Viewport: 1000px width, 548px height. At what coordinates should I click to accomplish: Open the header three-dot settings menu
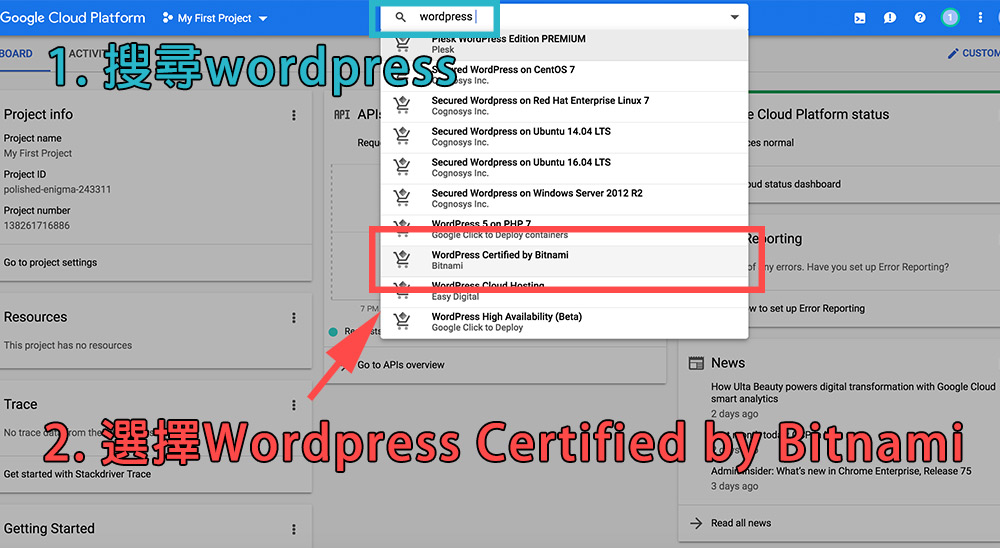[980, 18]
